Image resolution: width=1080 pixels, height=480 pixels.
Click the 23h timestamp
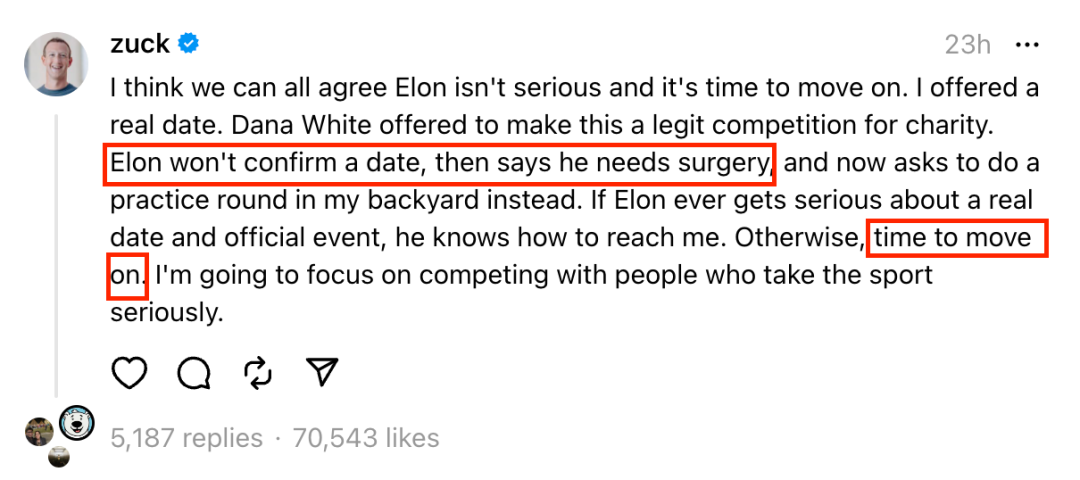(967, 45)
